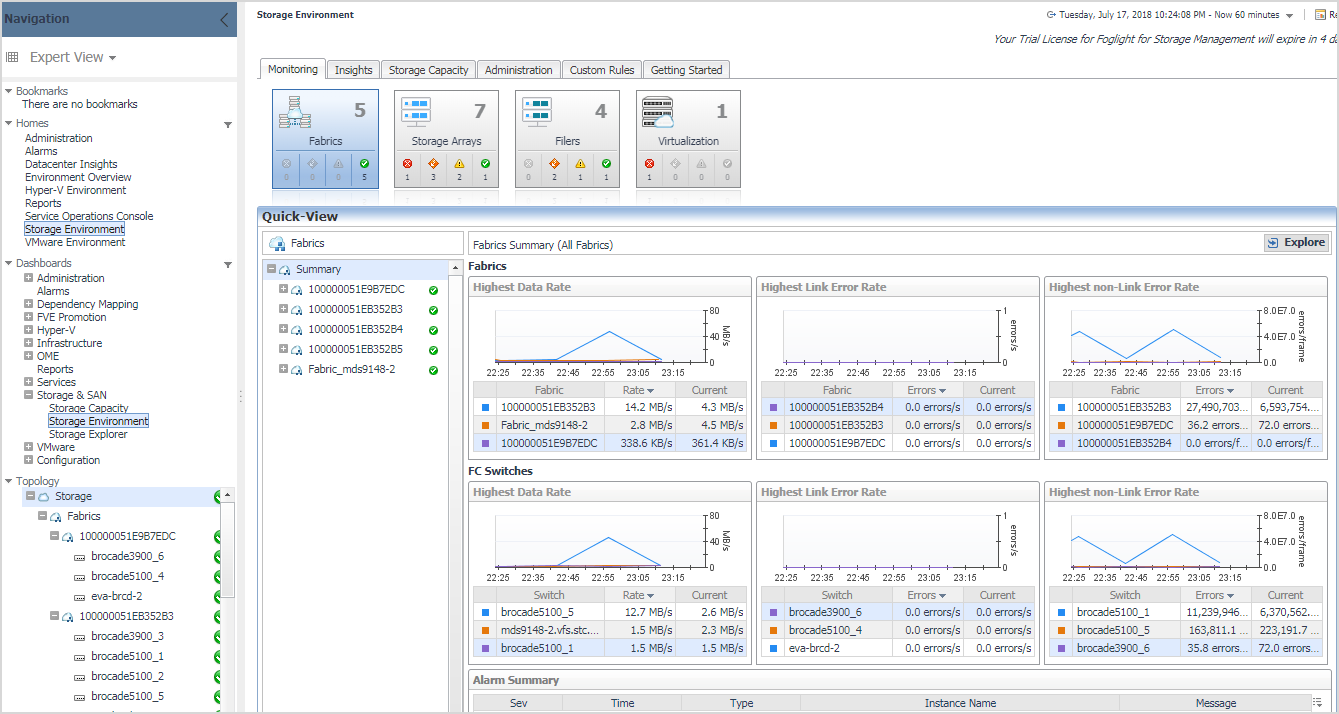The height and width of the screenshot is (714, 1339).
Task: Click the Explore button
Action: point(1296,242)
